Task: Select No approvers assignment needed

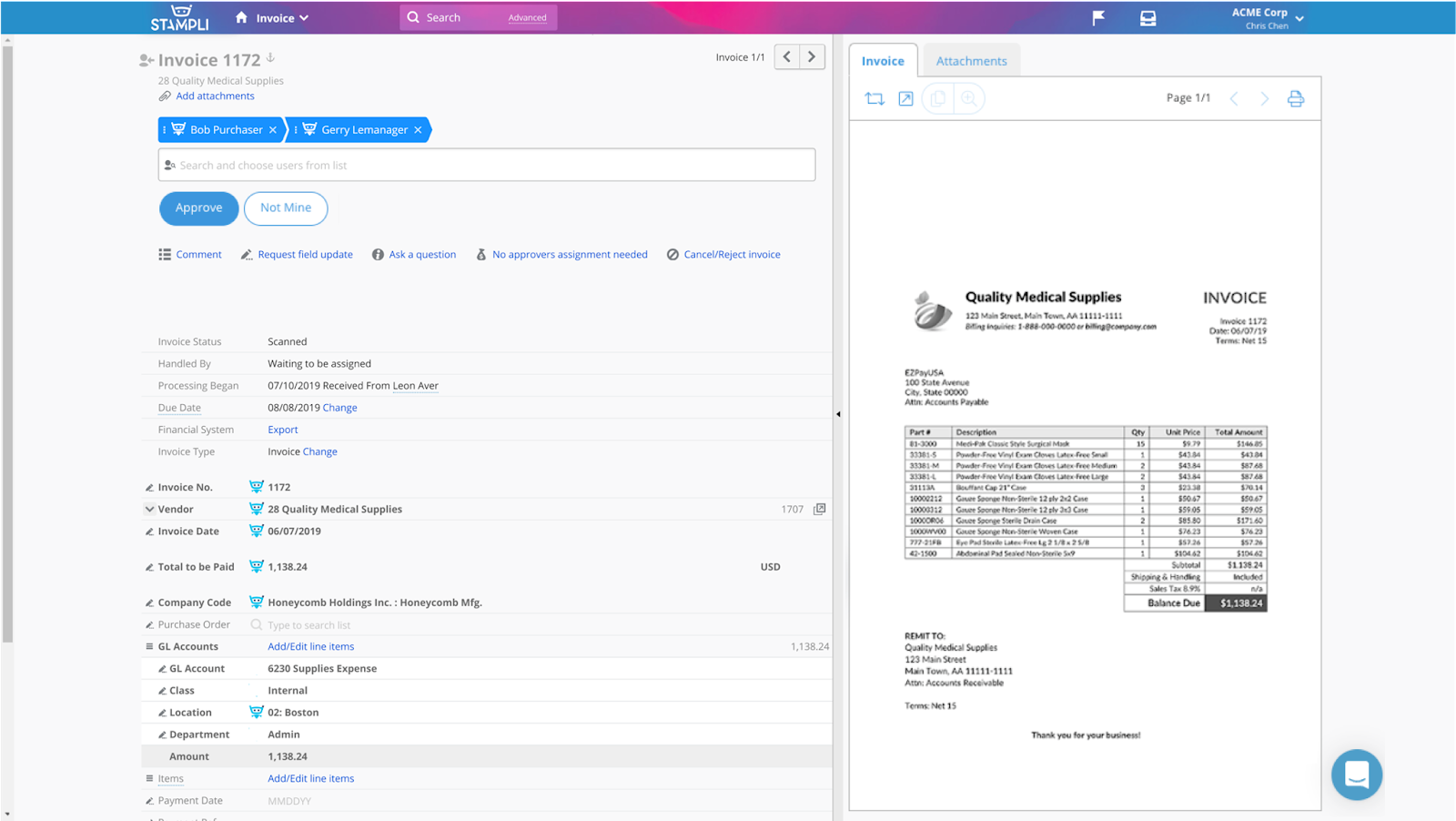Action: [570, 255]
